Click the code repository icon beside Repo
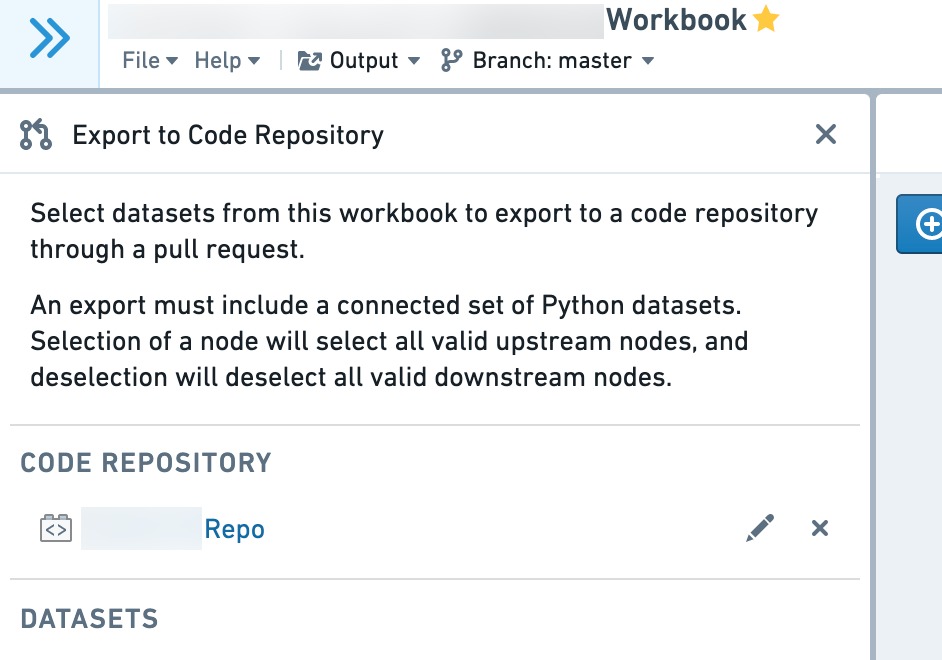942x660 pixels. [56, 528]
